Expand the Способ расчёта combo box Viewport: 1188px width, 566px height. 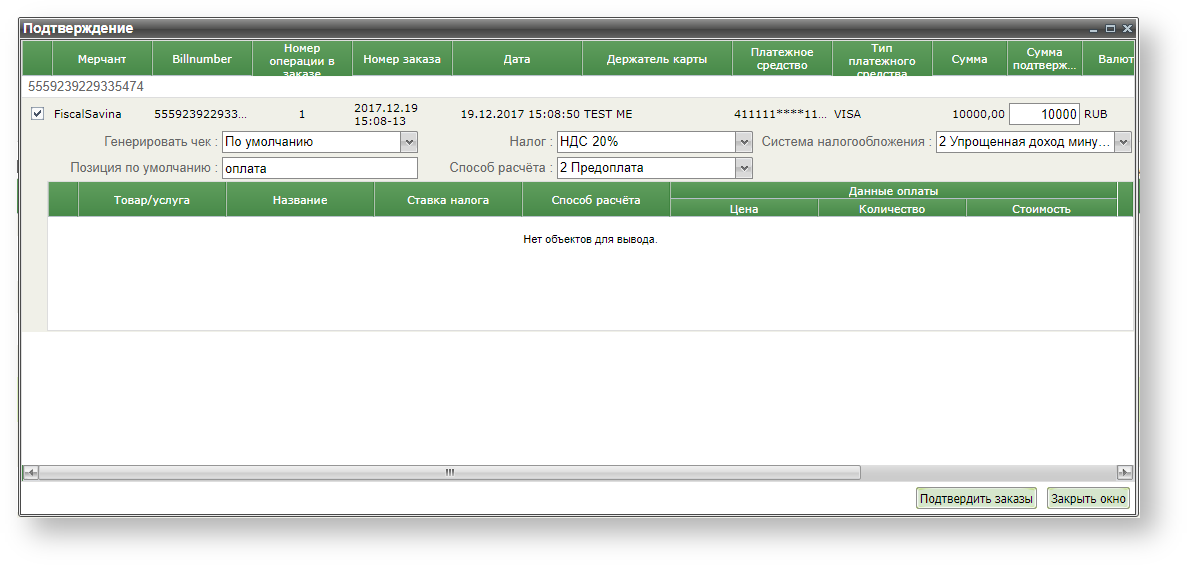743,168
